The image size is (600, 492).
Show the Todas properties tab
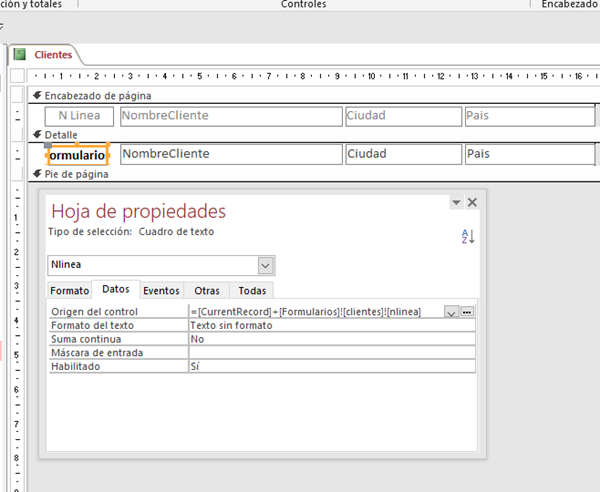252,290
